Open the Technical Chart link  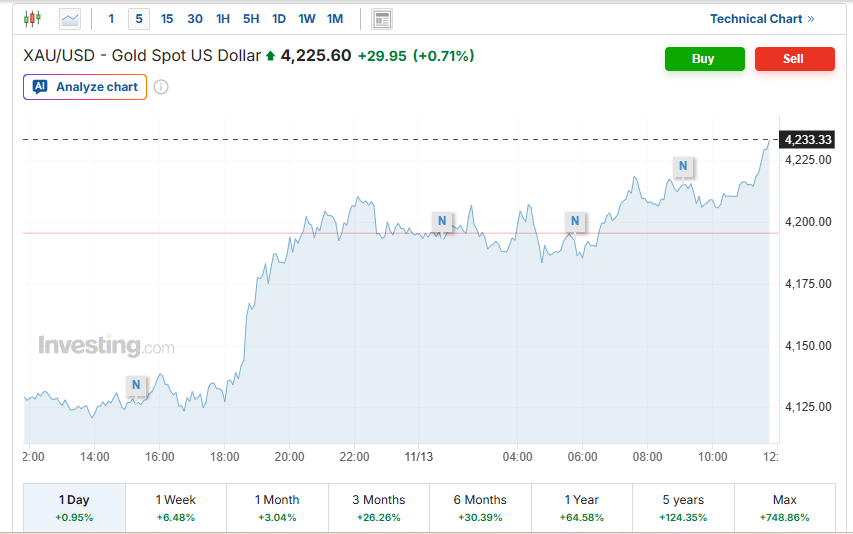(761, 19)
